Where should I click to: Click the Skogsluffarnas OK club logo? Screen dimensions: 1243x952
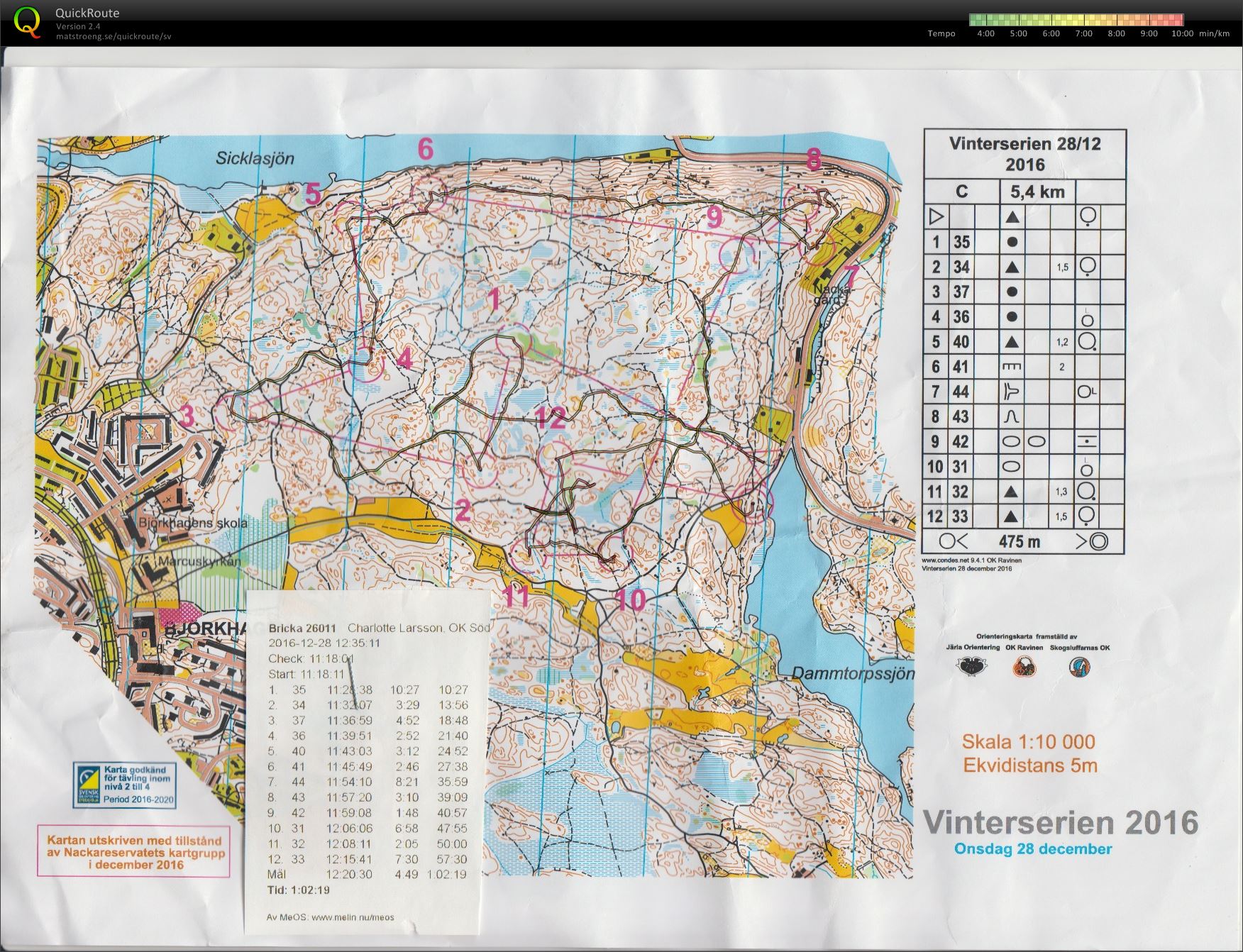tap(1080, 667)
